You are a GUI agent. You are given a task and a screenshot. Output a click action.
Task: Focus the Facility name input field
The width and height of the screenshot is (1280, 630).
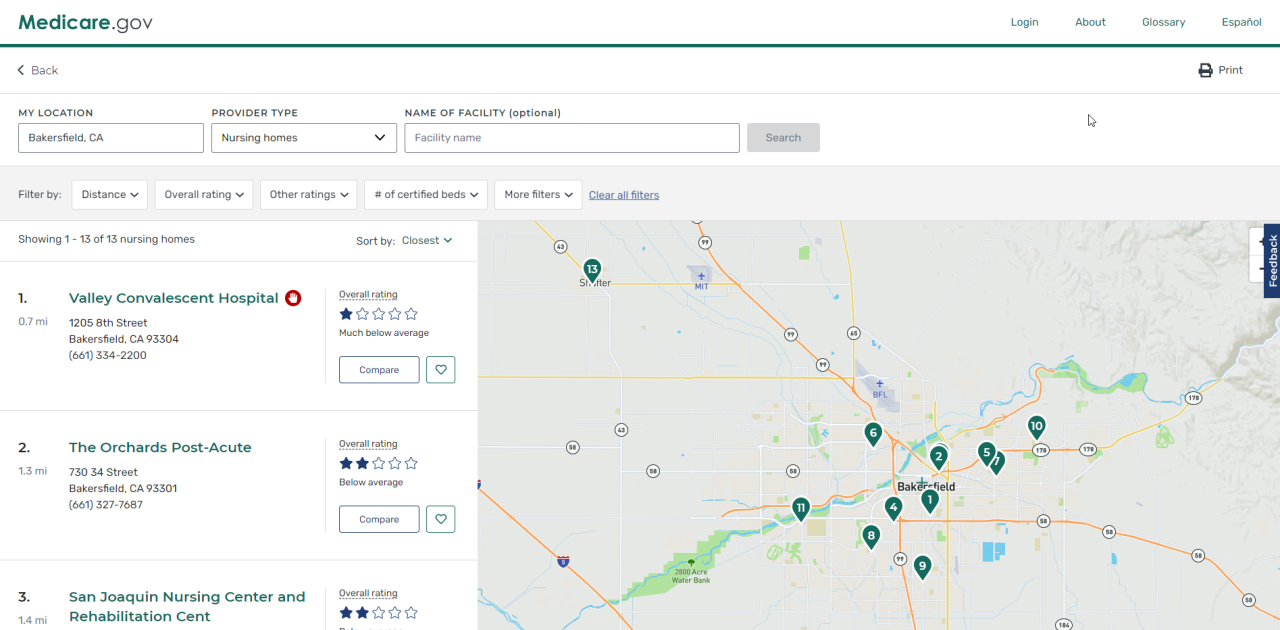[x=572, y=138]
